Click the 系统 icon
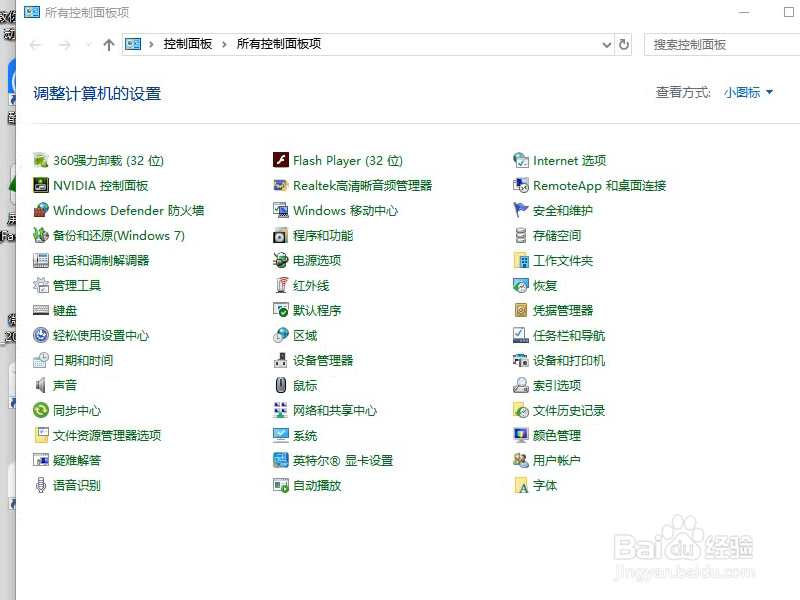Screen dimensions: 800x600 (281, 435)
